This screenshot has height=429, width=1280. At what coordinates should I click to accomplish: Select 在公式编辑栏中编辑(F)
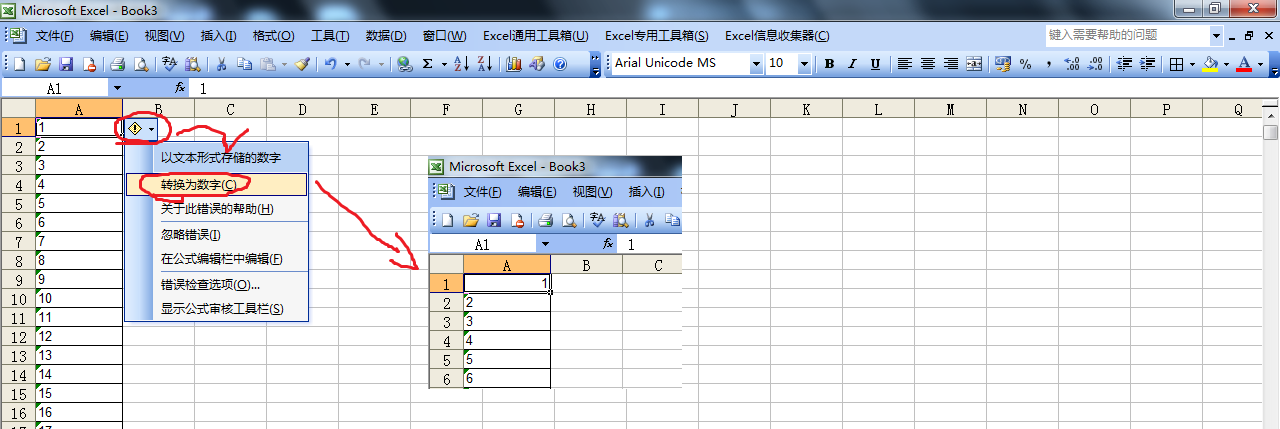[x=217, y=259]
